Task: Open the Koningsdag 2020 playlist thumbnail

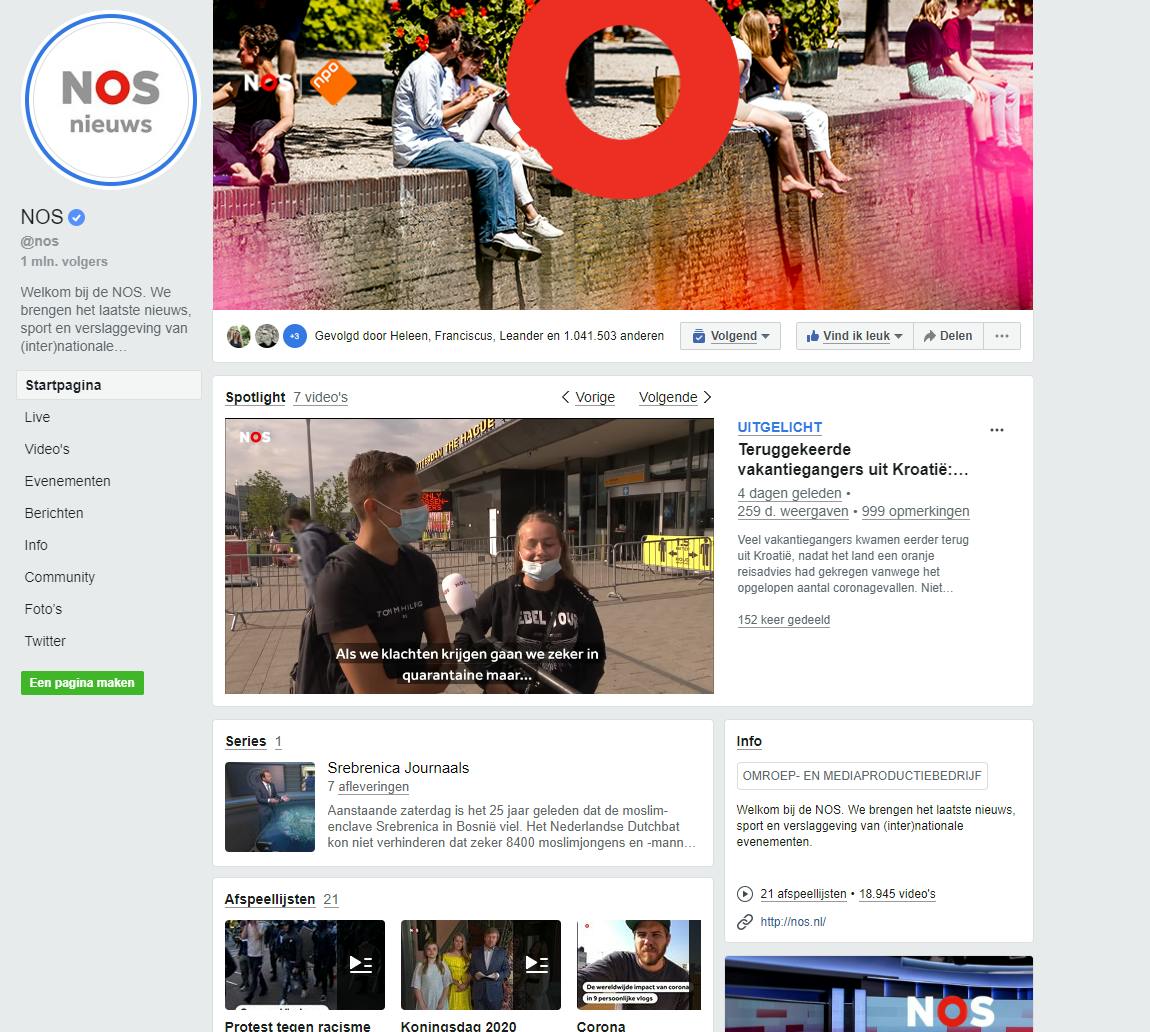Action: coord(481,964)
